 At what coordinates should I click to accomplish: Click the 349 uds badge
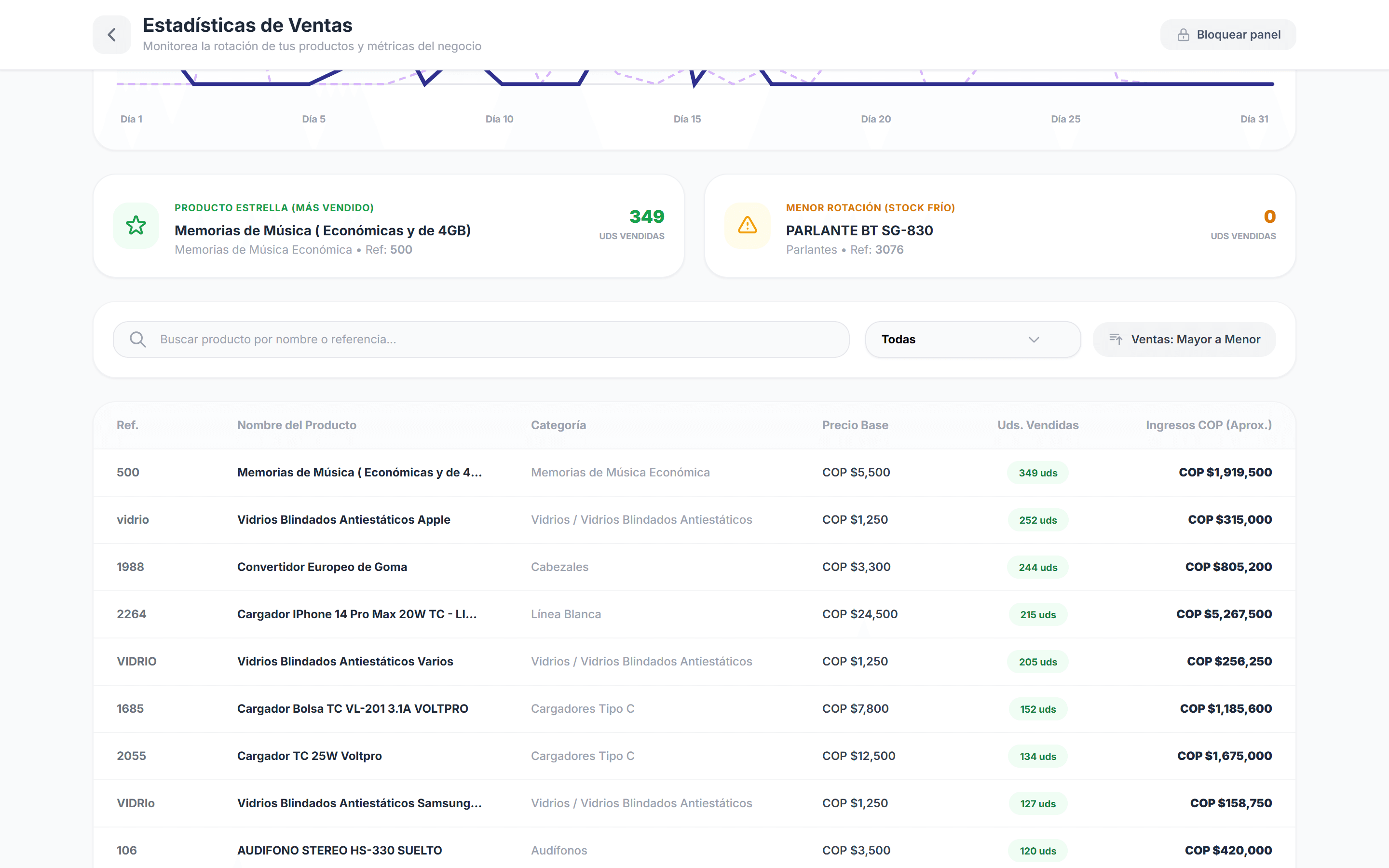point(1038,473)
